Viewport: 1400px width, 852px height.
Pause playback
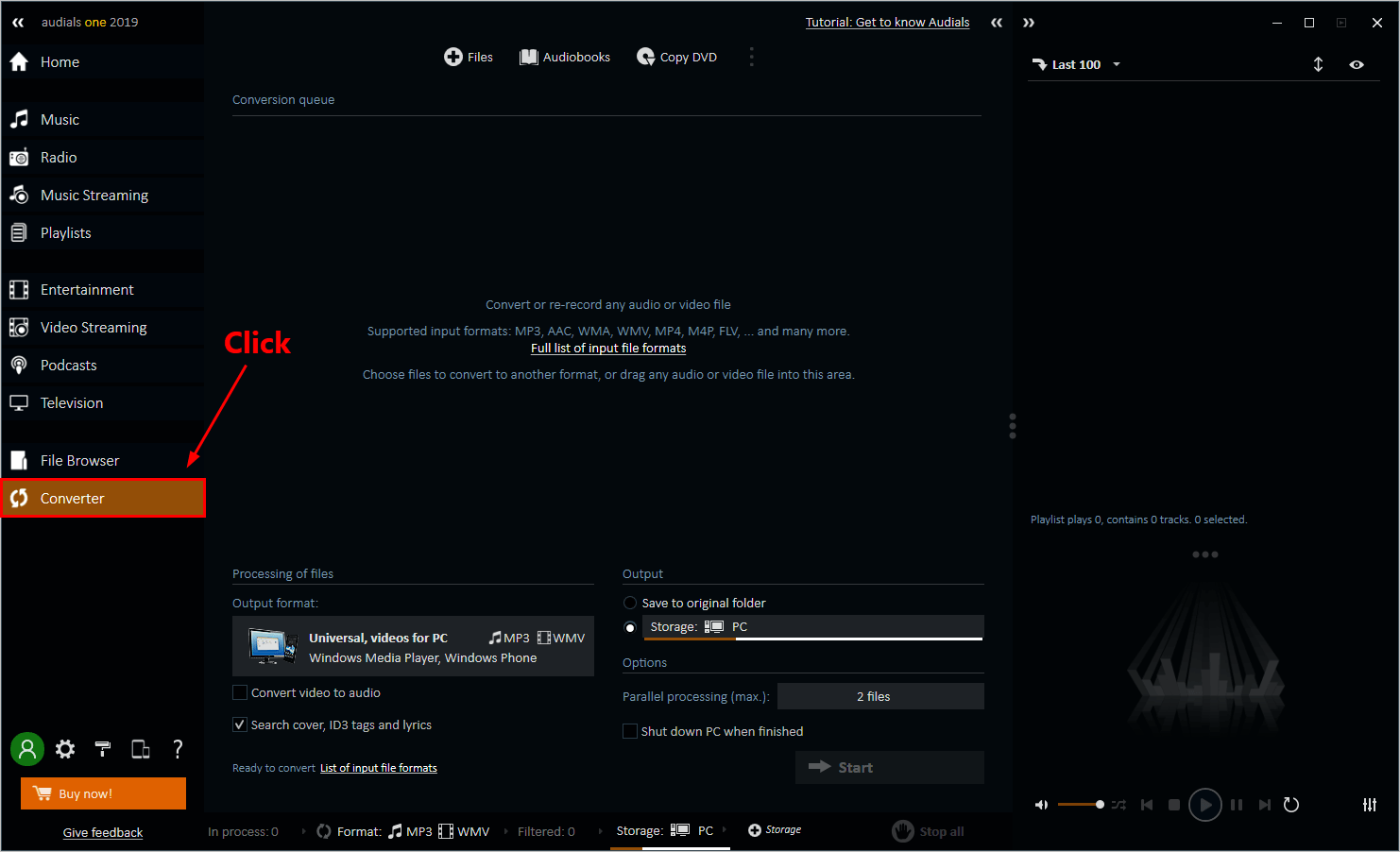click(1237, 805)
